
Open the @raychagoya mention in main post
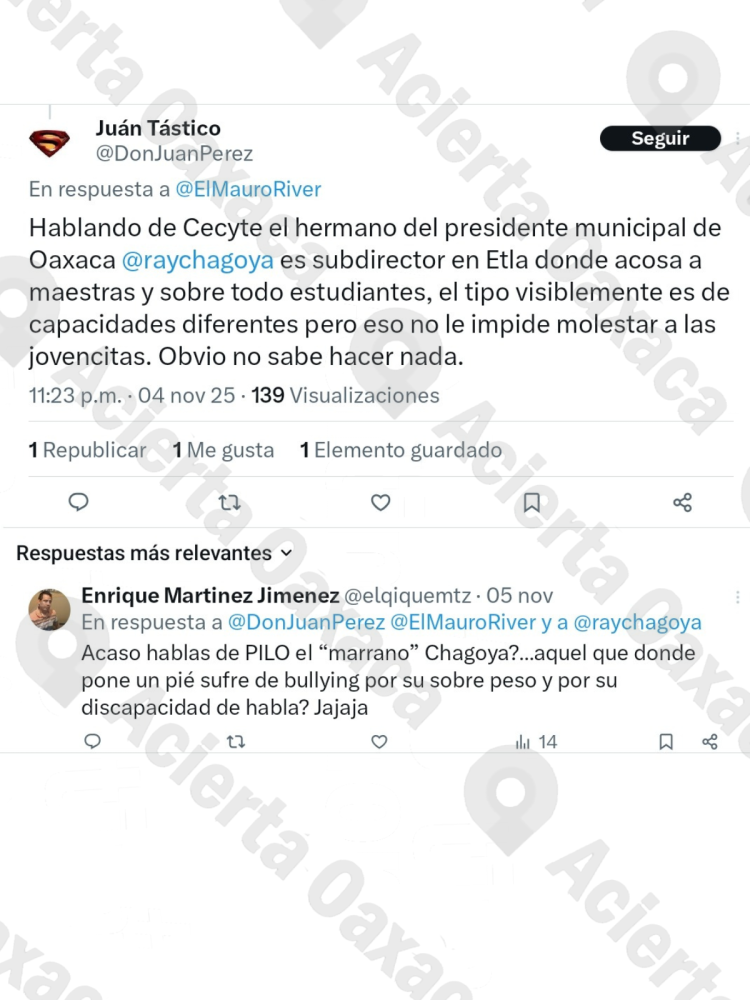(x=197, y=260)
